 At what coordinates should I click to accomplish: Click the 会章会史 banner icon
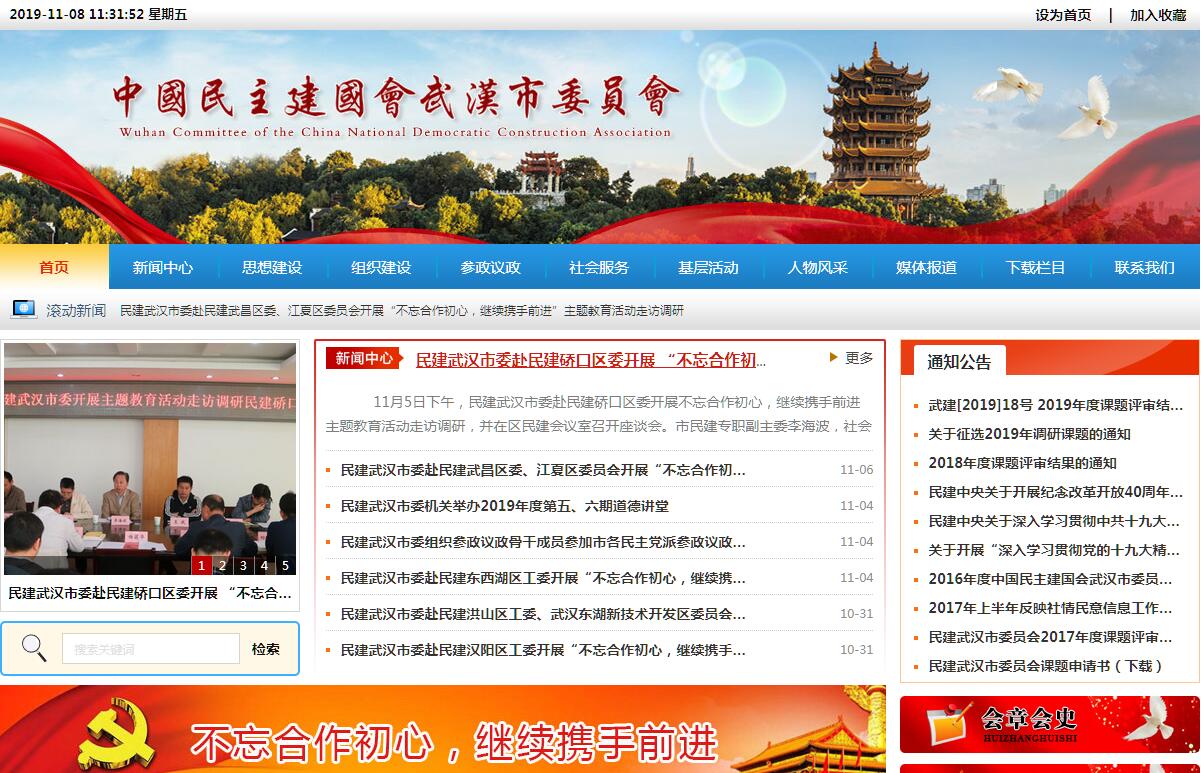[x=944, y=724]
